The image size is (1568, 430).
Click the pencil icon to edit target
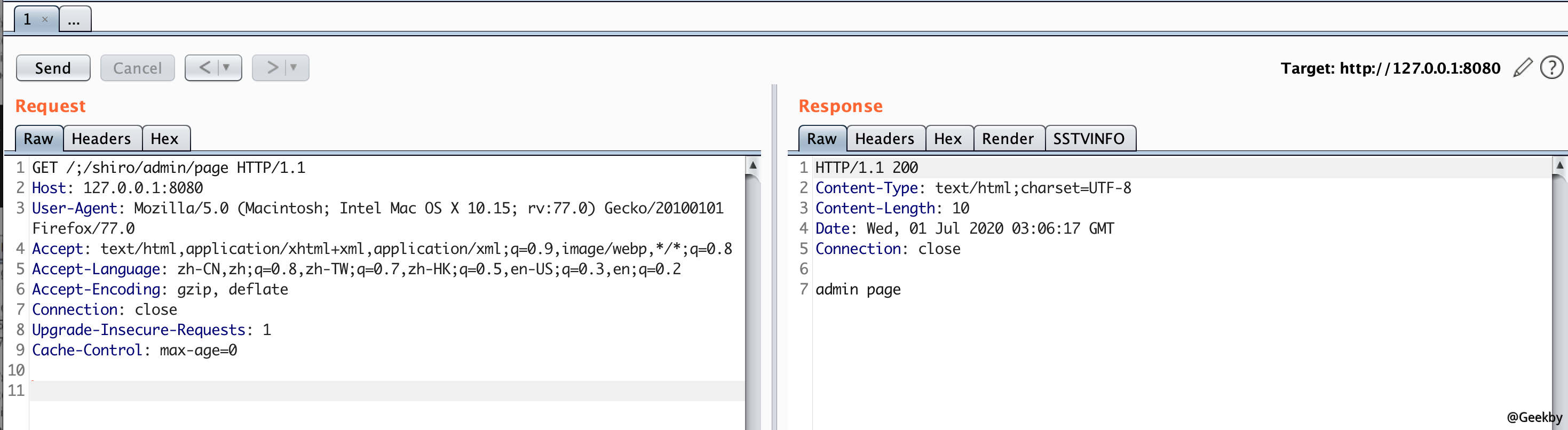tap(1522, 68)
